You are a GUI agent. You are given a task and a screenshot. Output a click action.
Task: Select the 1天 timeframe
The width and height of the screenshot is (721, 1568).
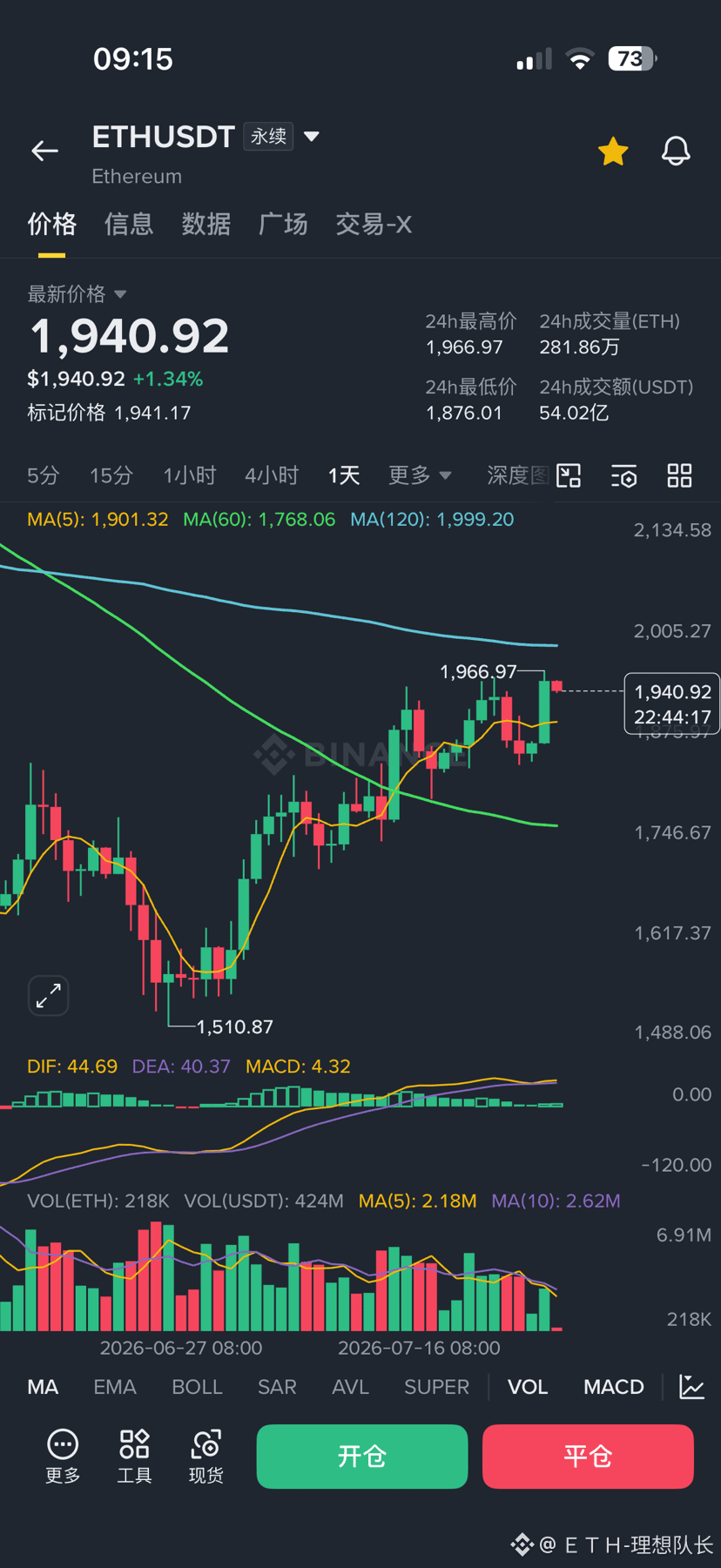(x=344, y=475)
